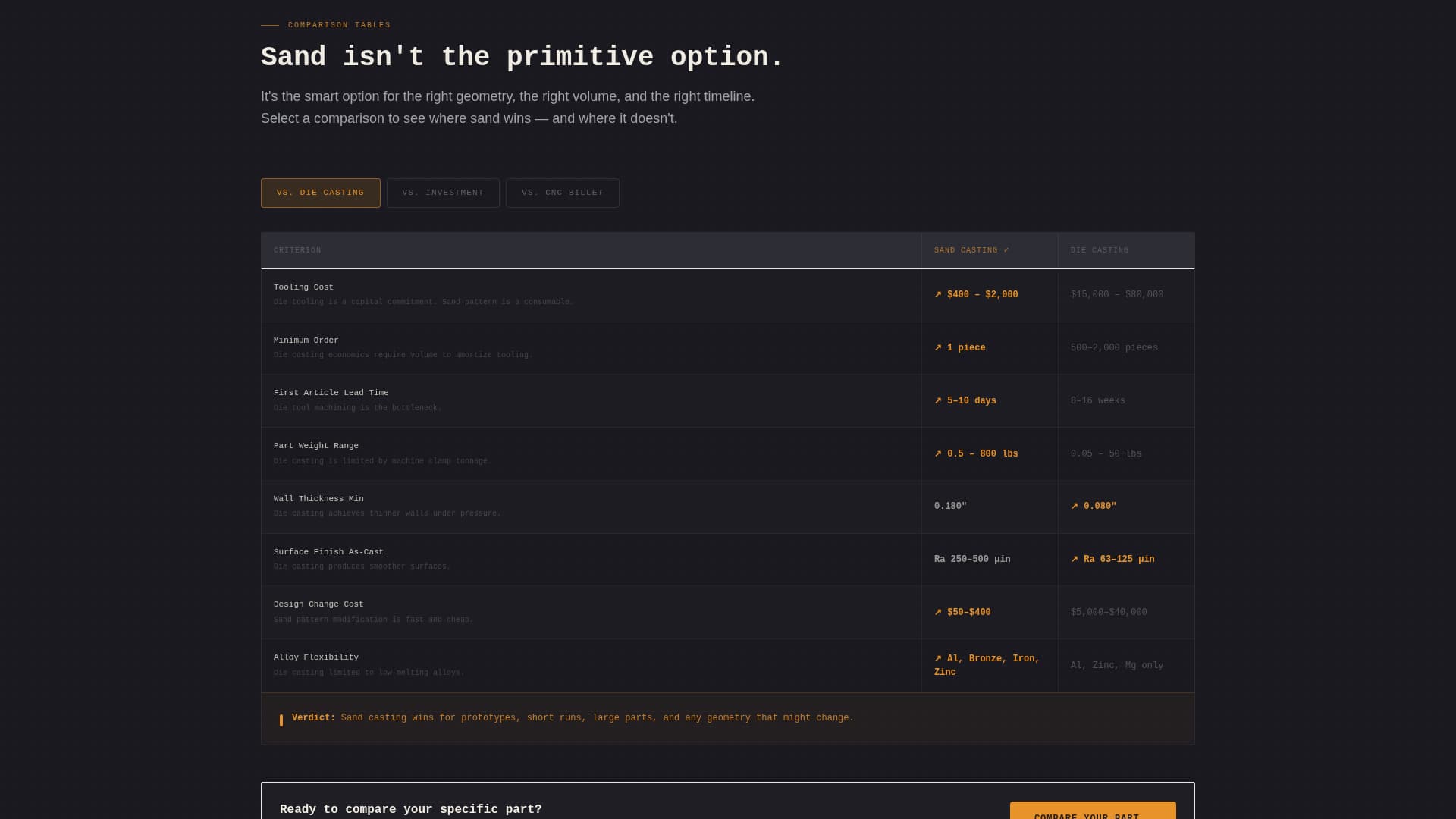Click the arrow beside Al, Bronze, Iron, Zinc
1456x819 pixels.
[938, 658]
